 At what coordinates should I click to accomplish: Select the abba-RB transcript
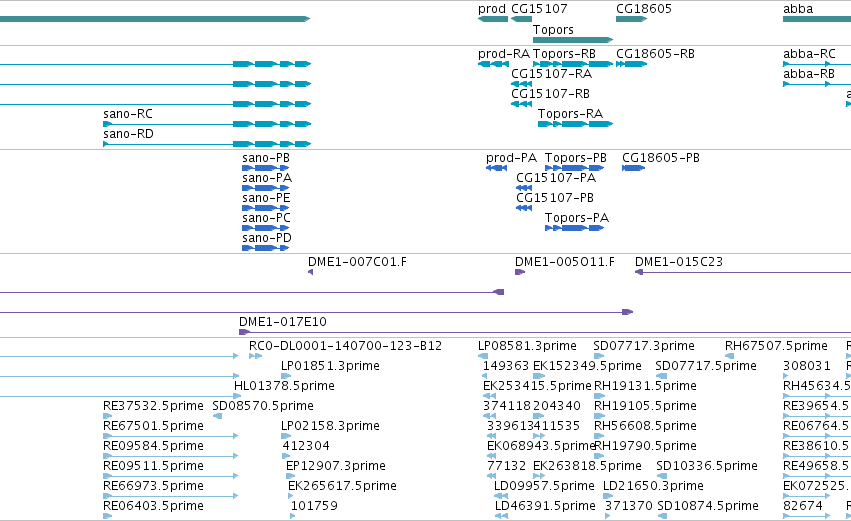[817, 84]
